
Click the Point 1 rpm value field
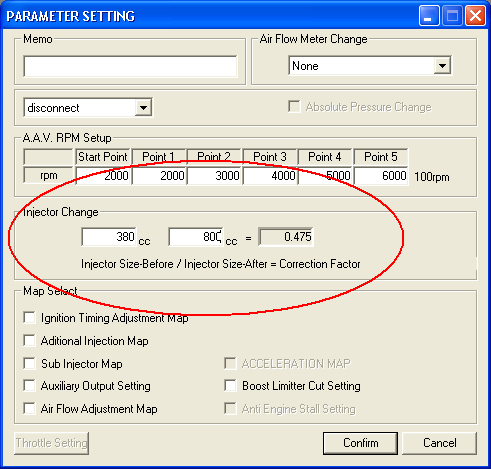159,175
